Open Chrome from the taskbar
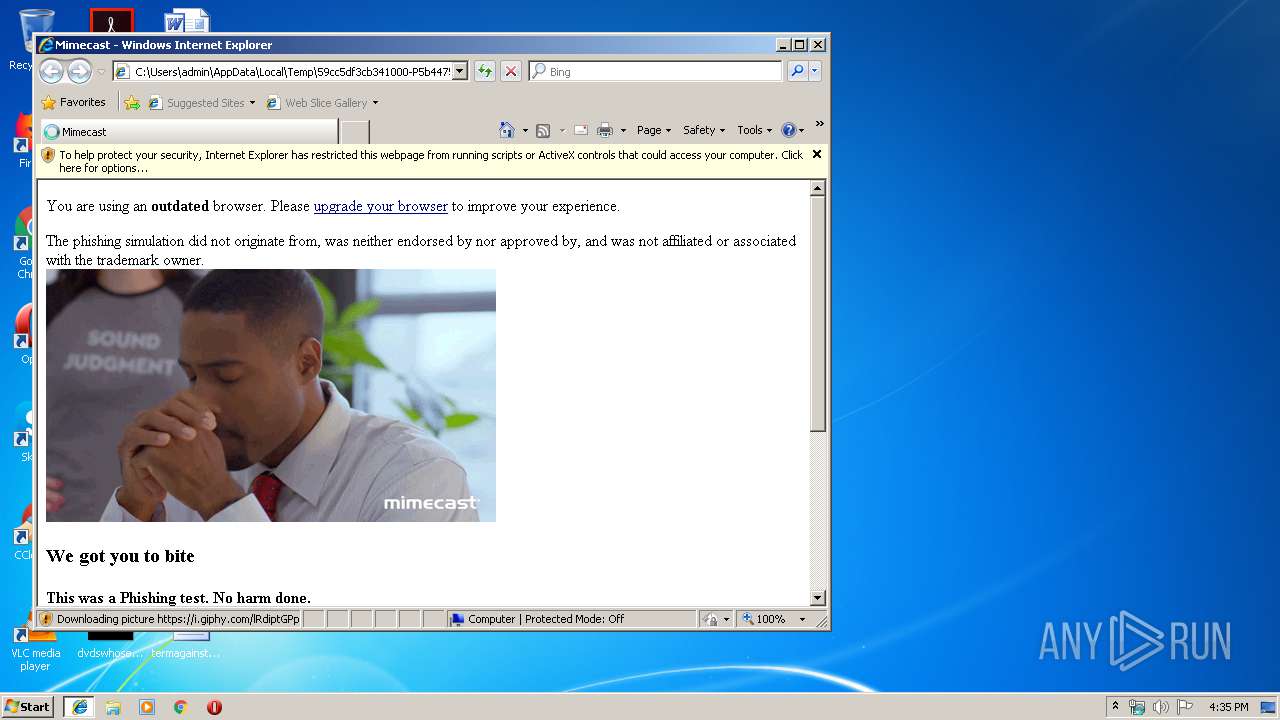Image resolution: width=1280 pixels, height=720 pixels. point(181,706)
